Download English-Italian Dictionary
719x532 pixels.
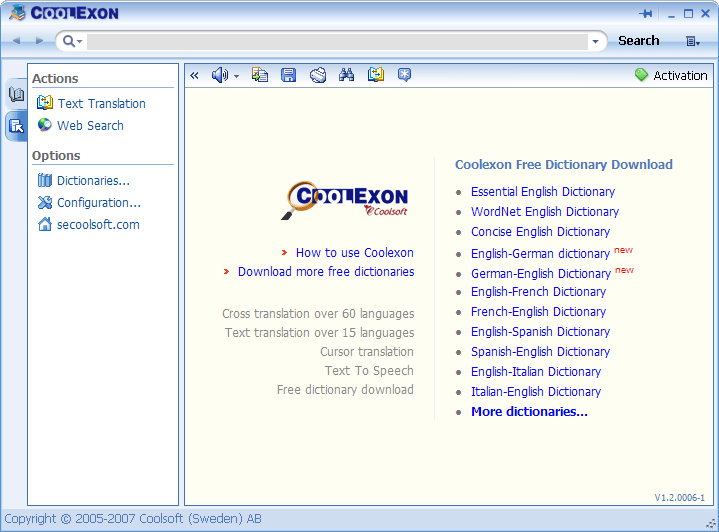536,371
